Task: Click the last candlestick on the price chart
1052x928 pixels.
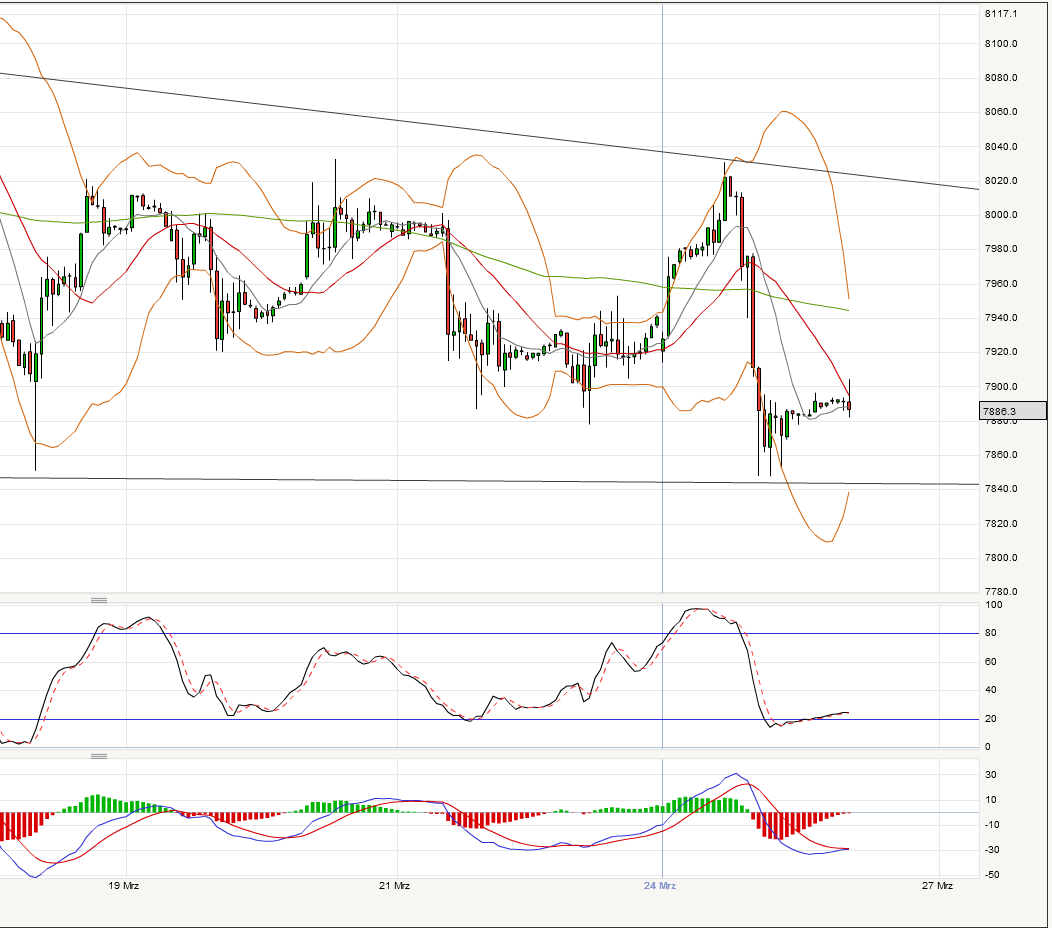Action: tap(849, 403)
